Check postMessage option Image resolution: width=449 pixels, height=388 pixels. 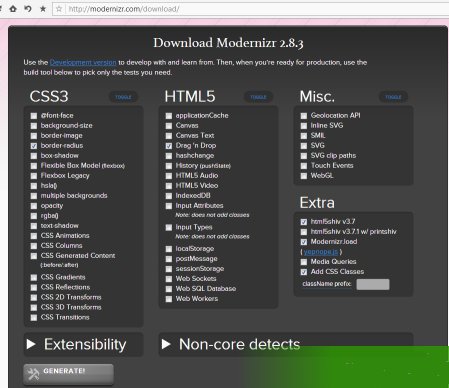pos(169,259)
